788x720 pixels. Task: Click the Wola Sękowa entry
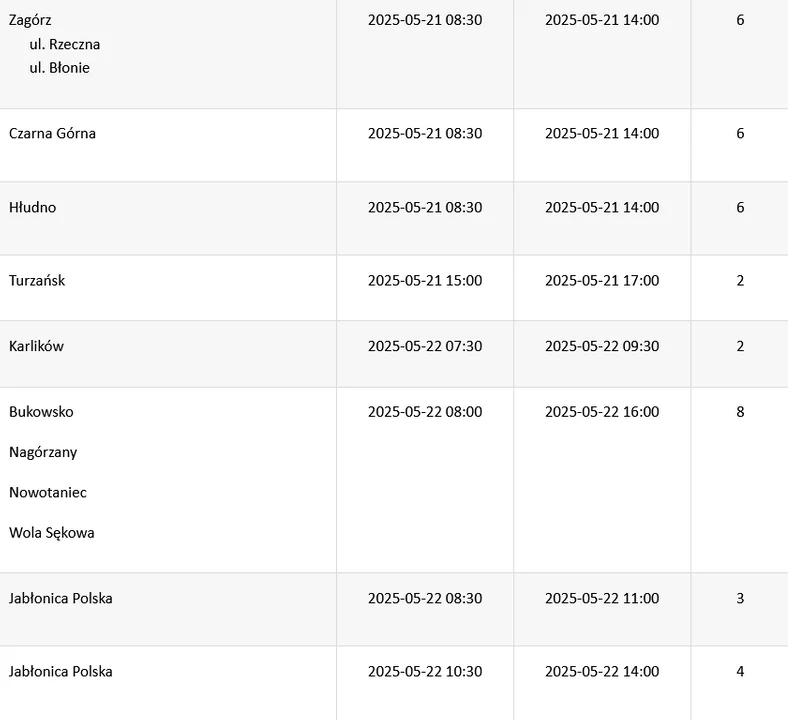tap(52, 533)
